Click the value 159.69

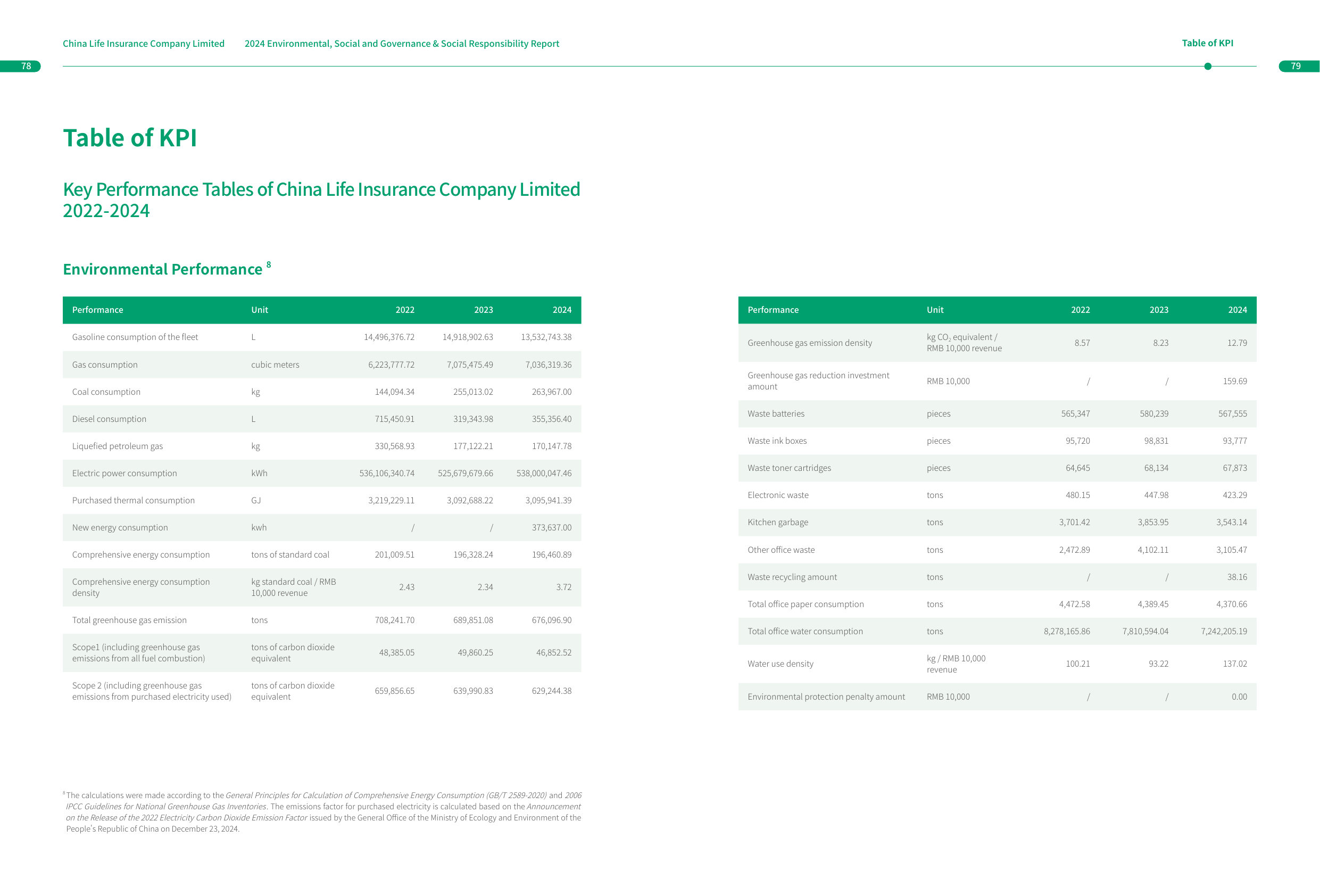tap(1235, 381)
